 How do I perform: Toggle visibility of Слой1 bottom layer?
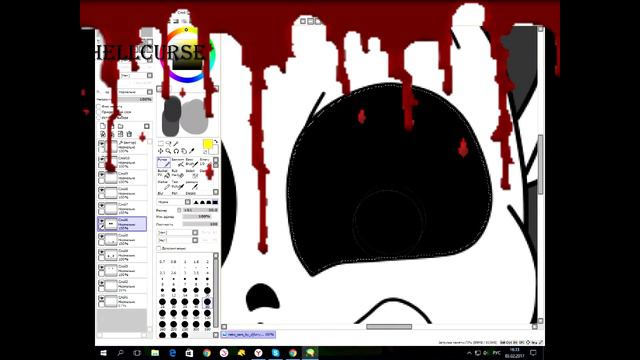(x=101, y=298)
